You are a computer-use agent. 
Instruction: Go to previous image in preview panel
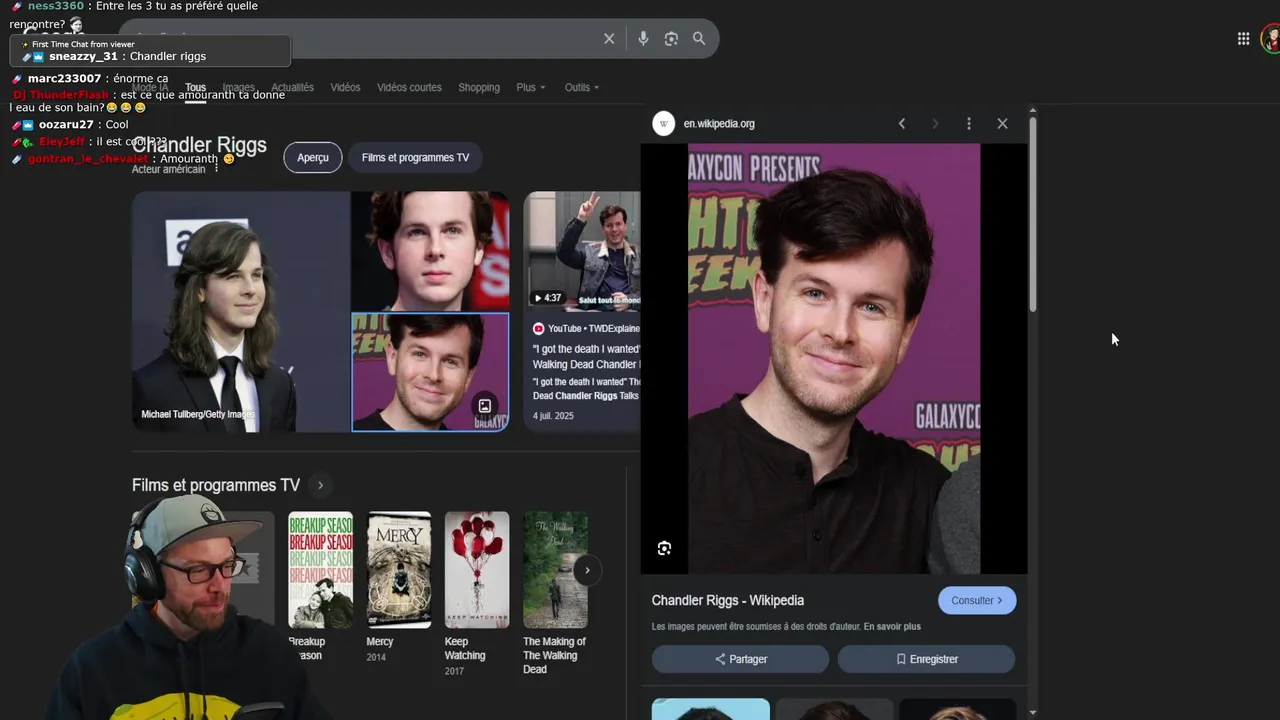click(901, 124)
